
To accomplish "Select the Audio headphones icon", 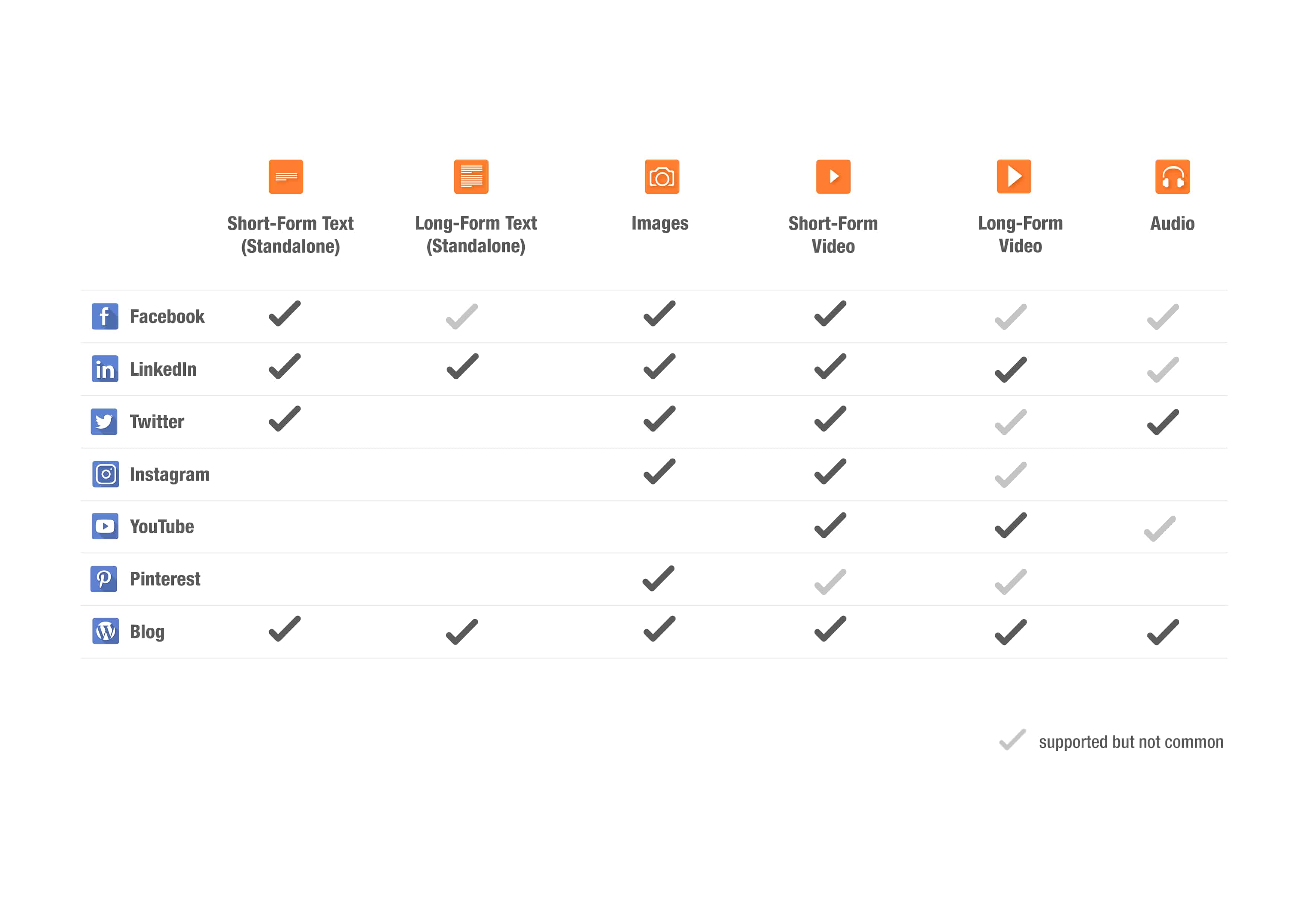I will (x=1172, y=176).
